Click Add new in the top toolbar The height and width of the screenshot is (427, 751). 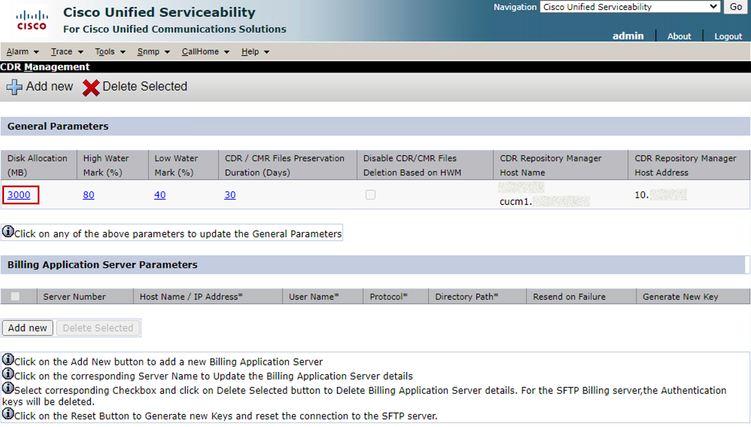[x=49, y=87]
